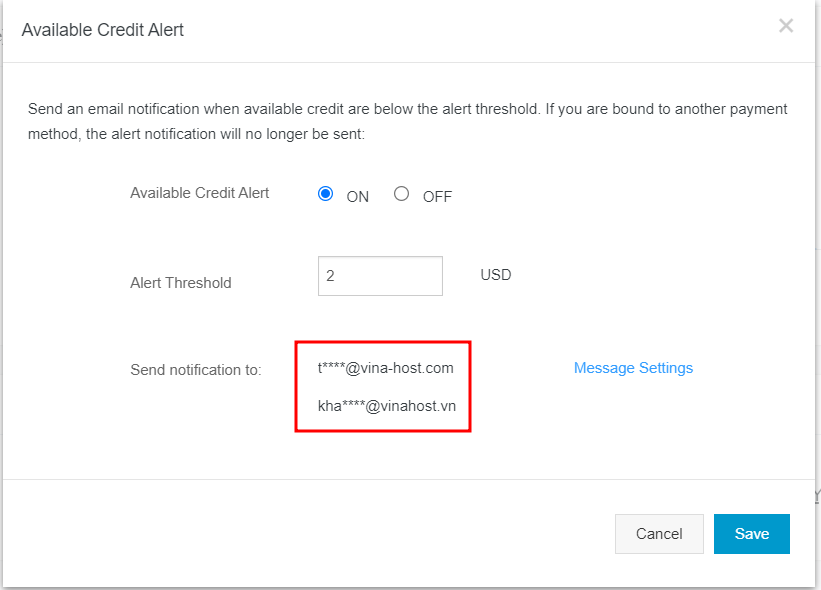Viewport: 821px width, 590px height.
Task: Select the OFF radio button
Action: [401, 194]
